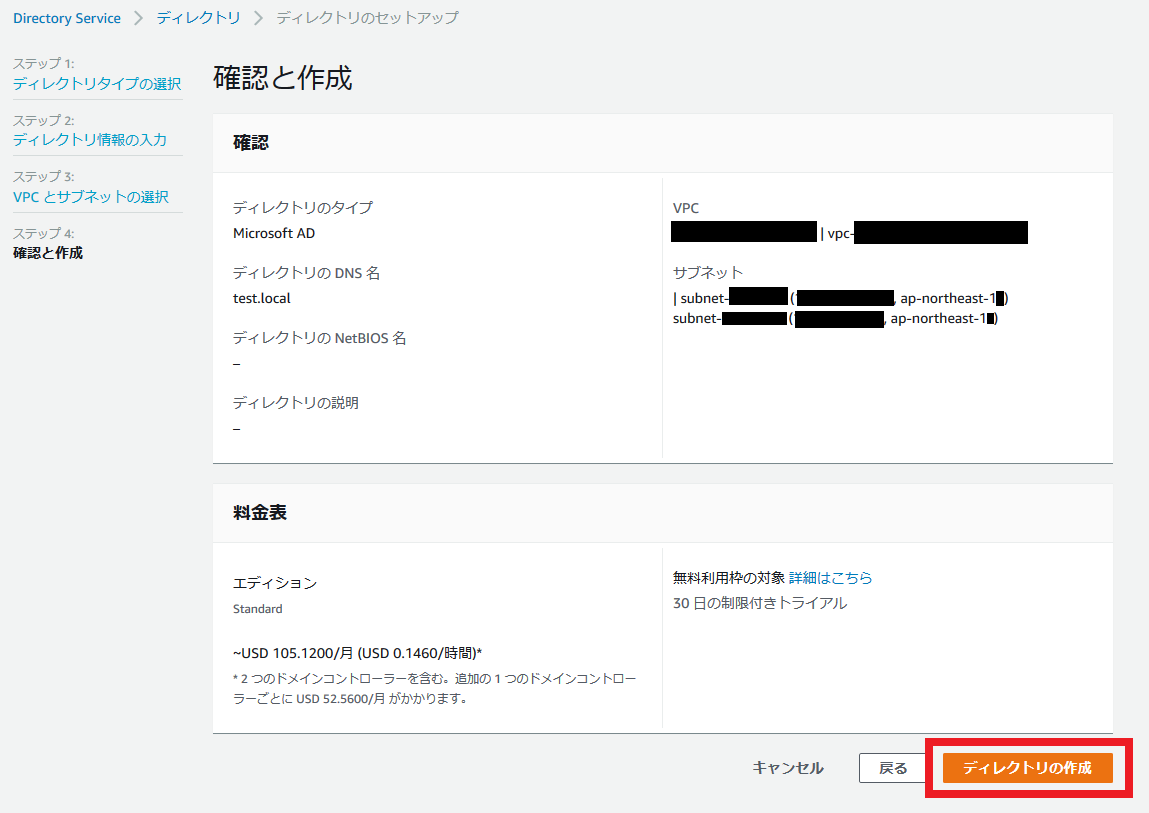Select the current step 確認と作成 in sidebar
Image resolution: width=1149 pixels, height=813 pixels.
[48, 253]
